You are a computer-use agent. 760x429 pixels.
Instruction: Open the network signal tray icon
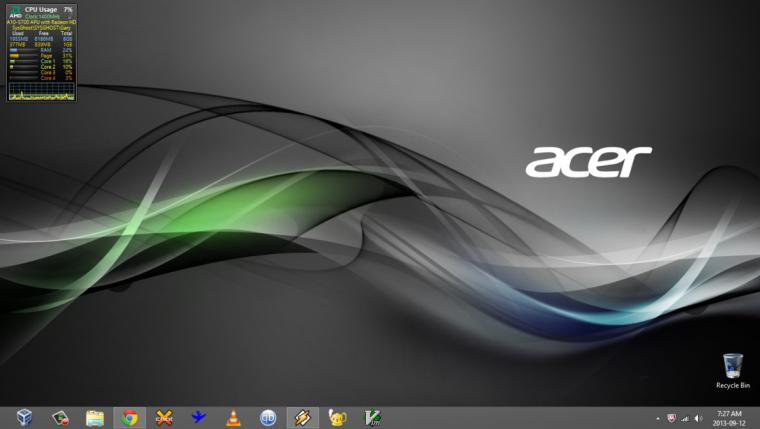tap(685, 419)
